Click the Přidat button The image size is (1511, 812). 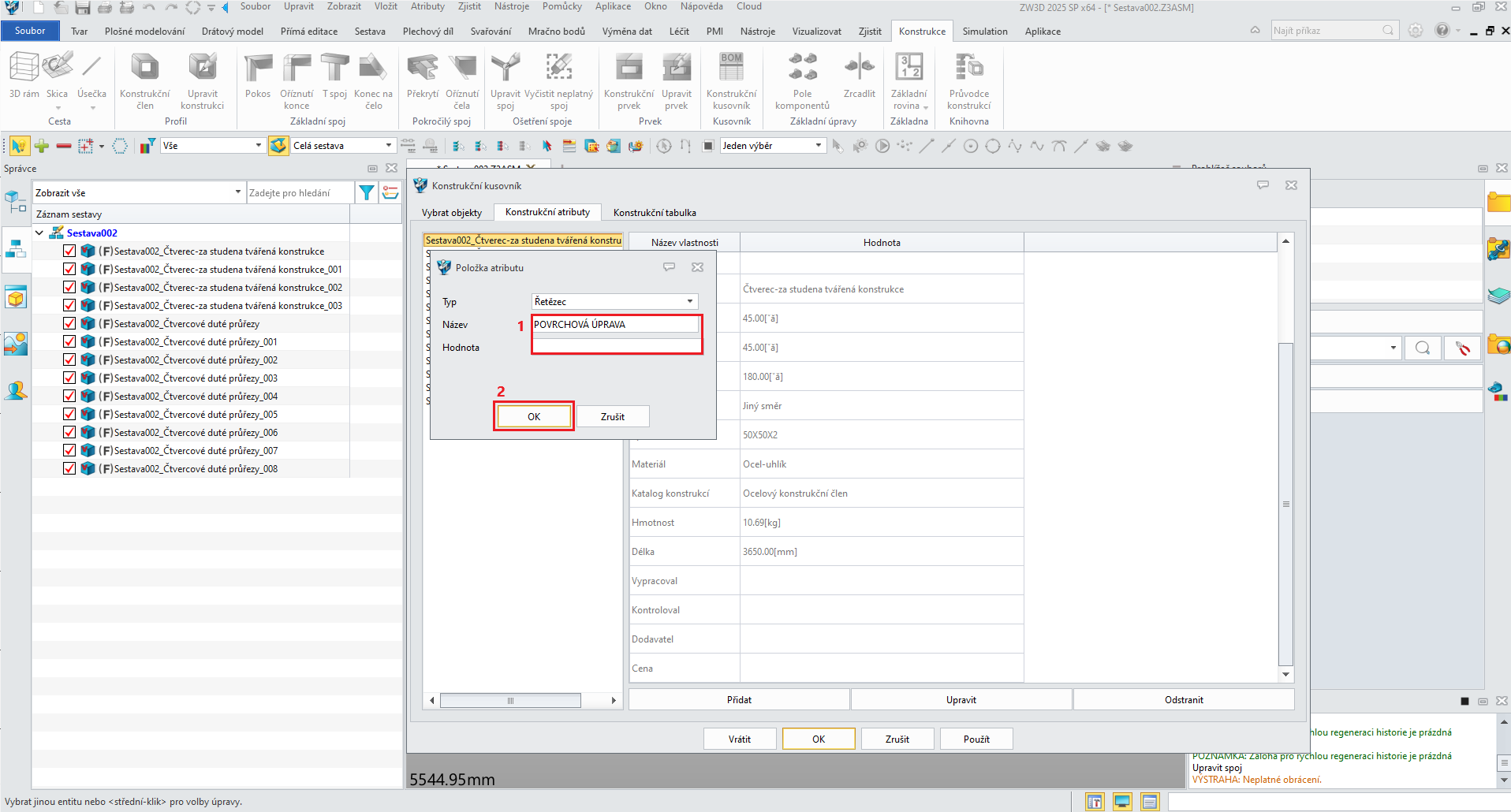(x=739, y=699)
